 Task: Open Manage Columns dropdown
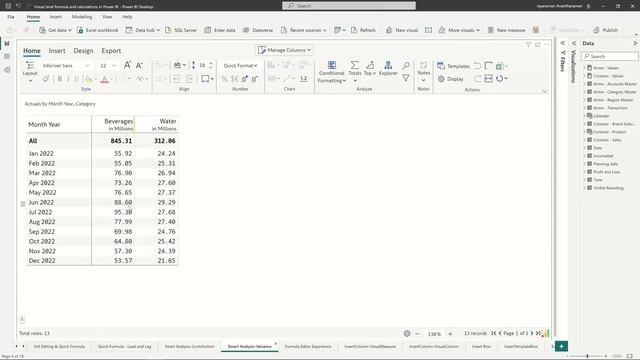tap(284, 50)
